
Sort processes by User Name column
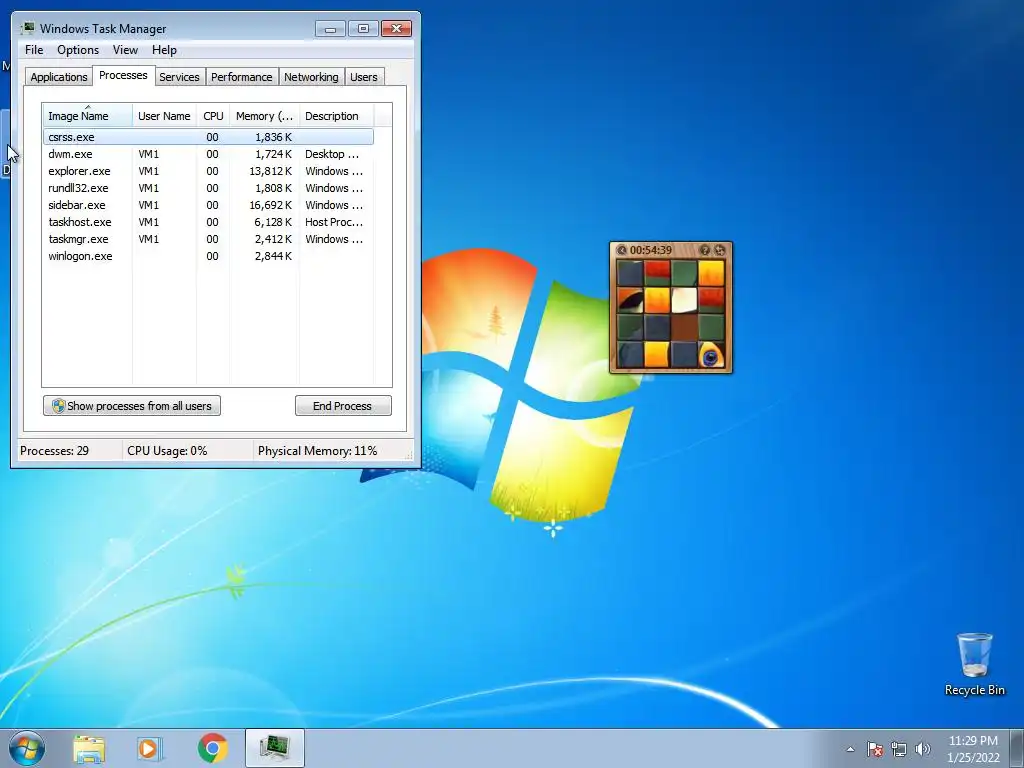(x=164, y=115)
